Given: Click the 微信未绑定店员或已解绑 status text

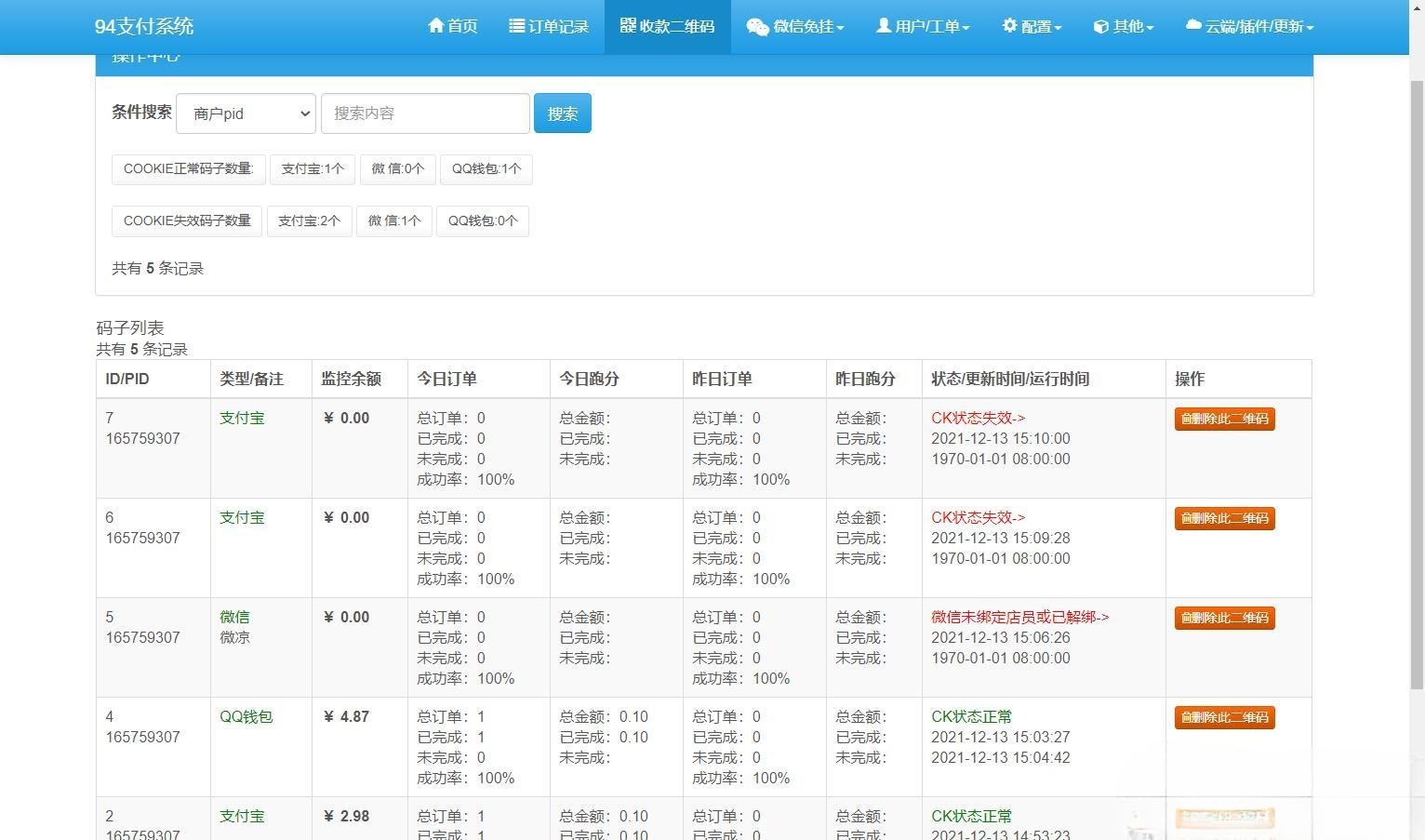Looking at the screenshot, I should click(1019, 618).
